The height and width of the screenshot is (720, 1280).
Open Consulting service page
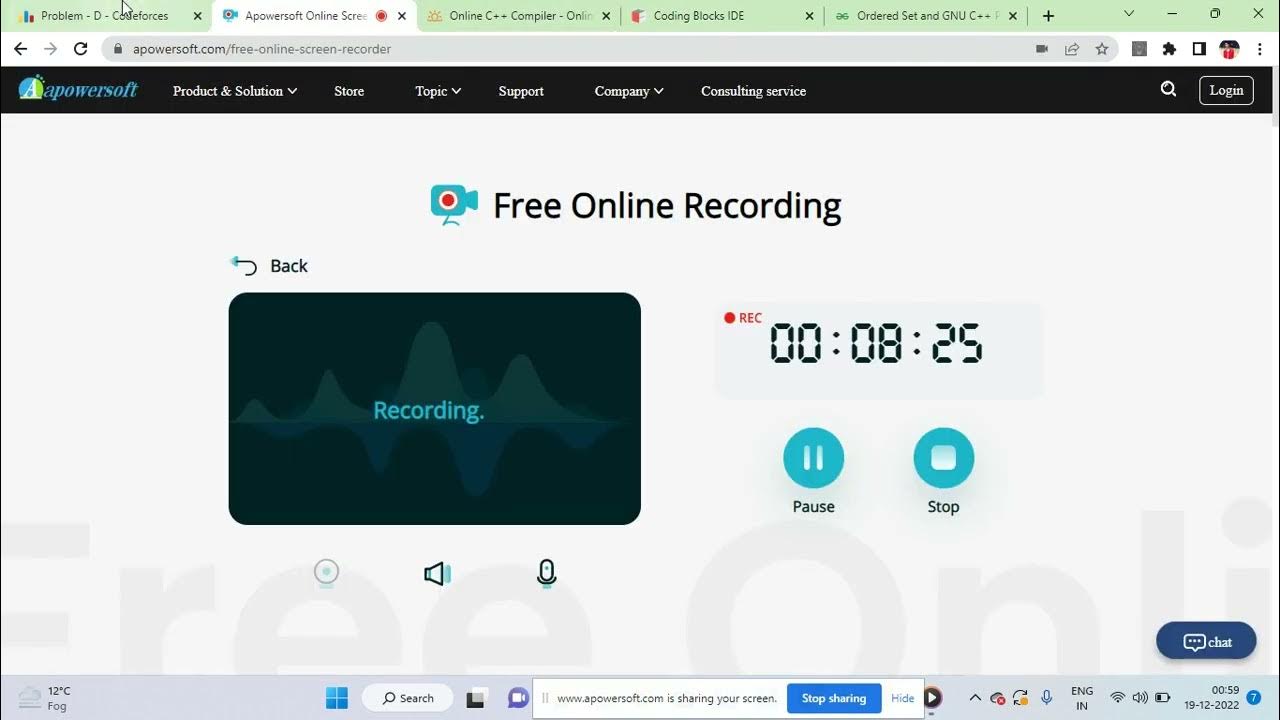pos(753,91)
